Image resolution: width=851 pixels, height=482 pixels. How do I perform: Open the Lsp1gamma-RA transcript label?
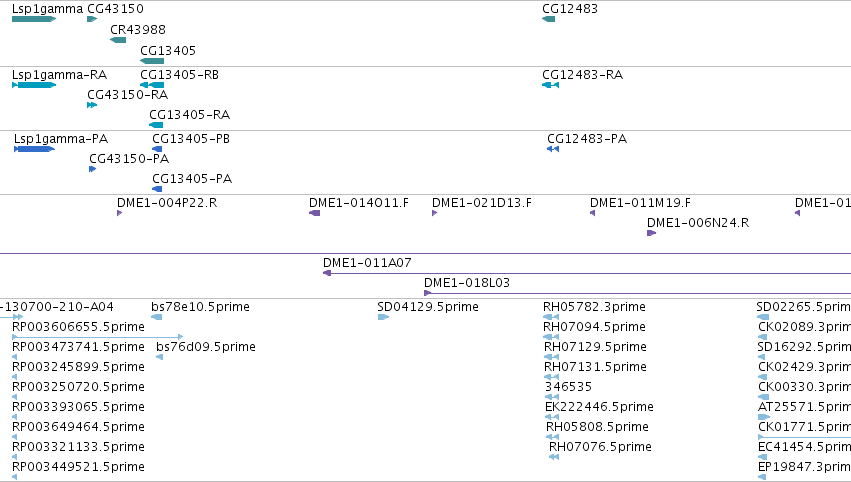pyautogui.click(x=59, y=74)
